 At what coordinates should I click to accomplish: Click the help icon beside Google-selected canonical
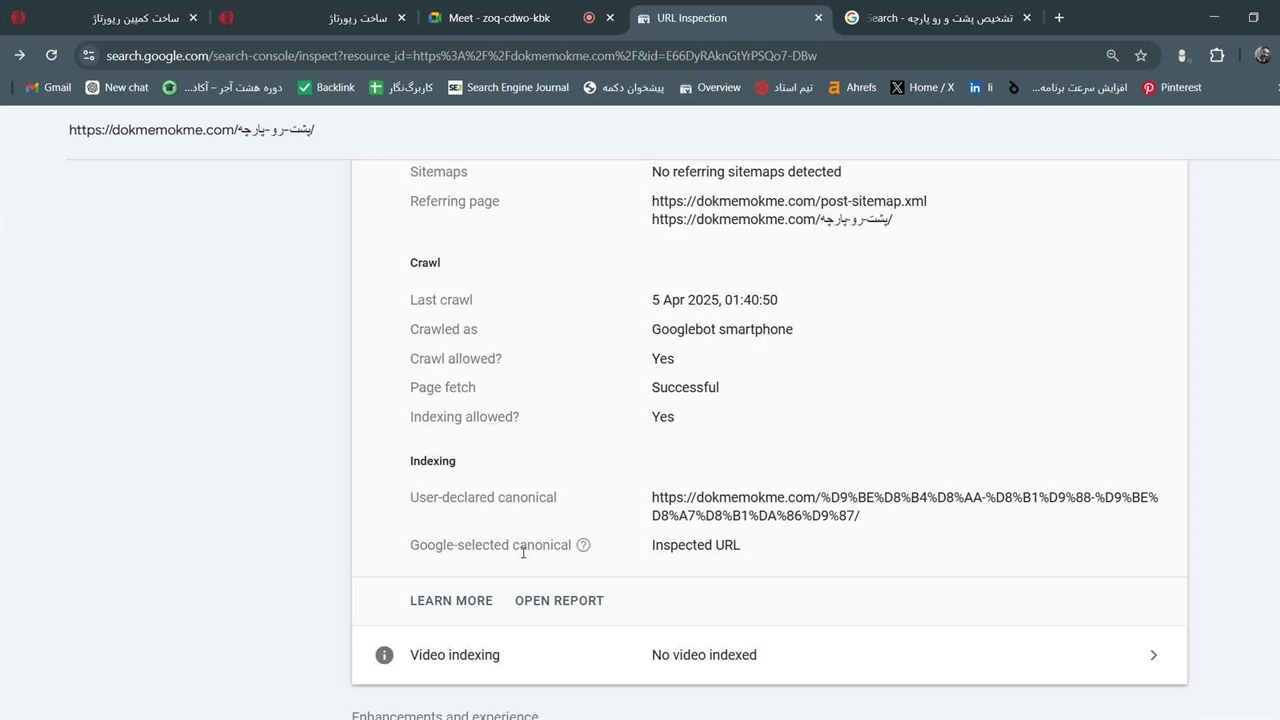[x=583, y=545]
